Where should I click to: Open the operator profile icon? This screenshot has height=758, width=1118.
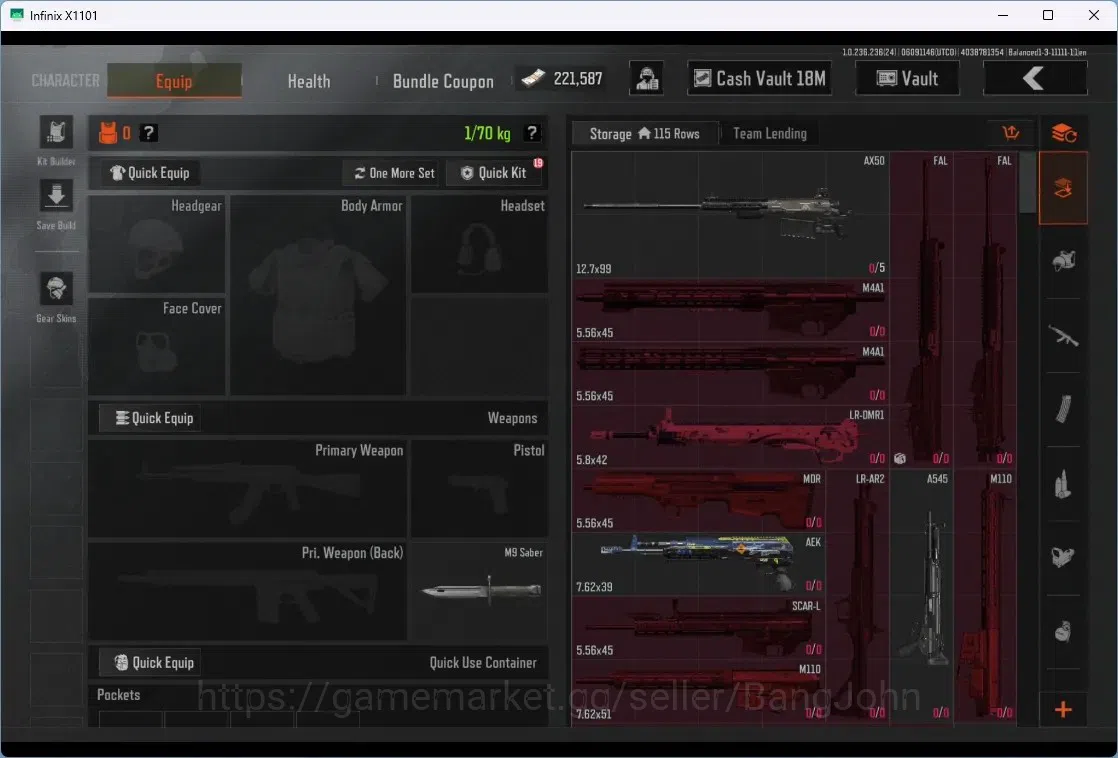tap(647, 78)
